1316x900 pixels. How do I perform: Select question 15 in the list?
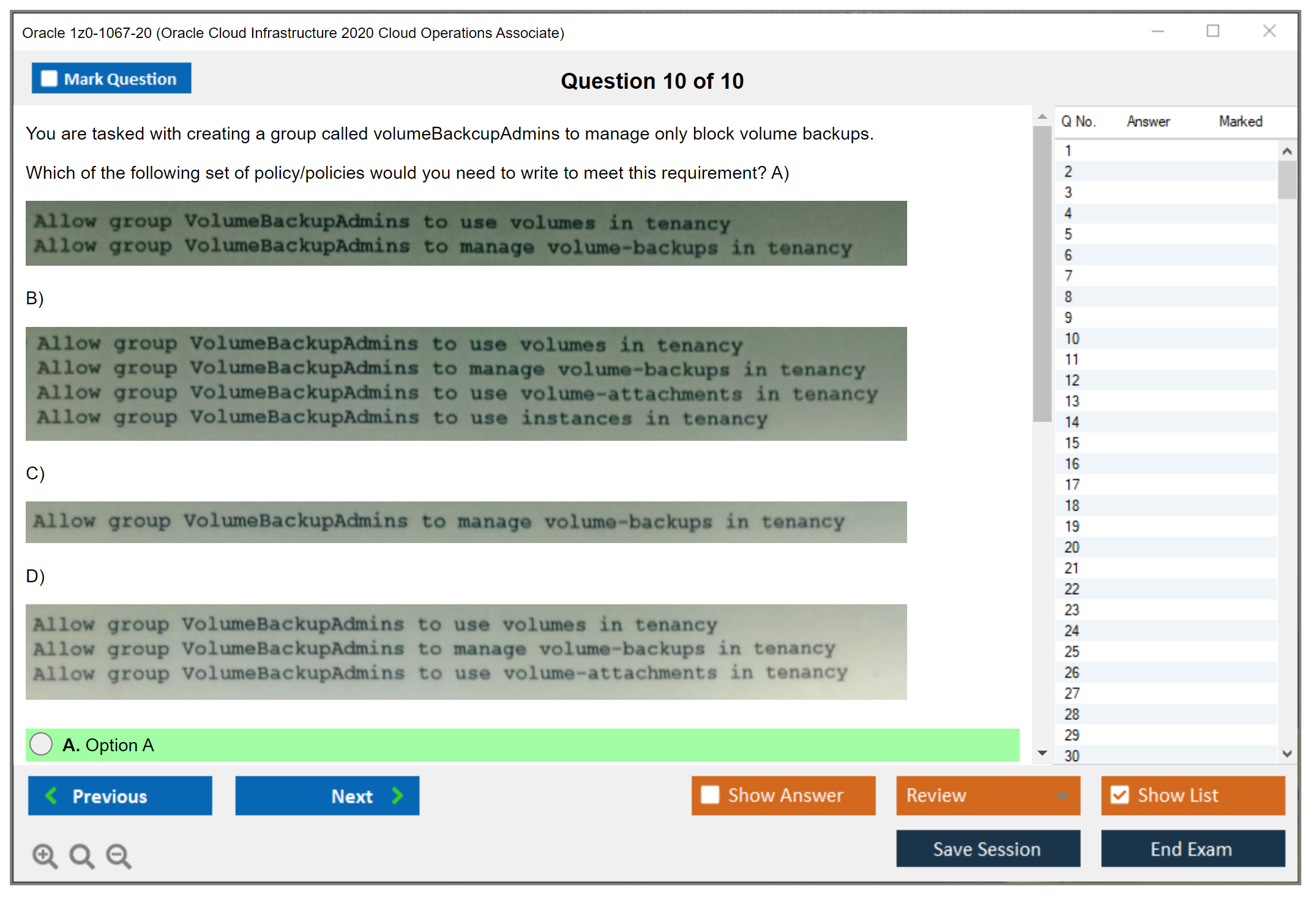click(x=1072, y=443)
